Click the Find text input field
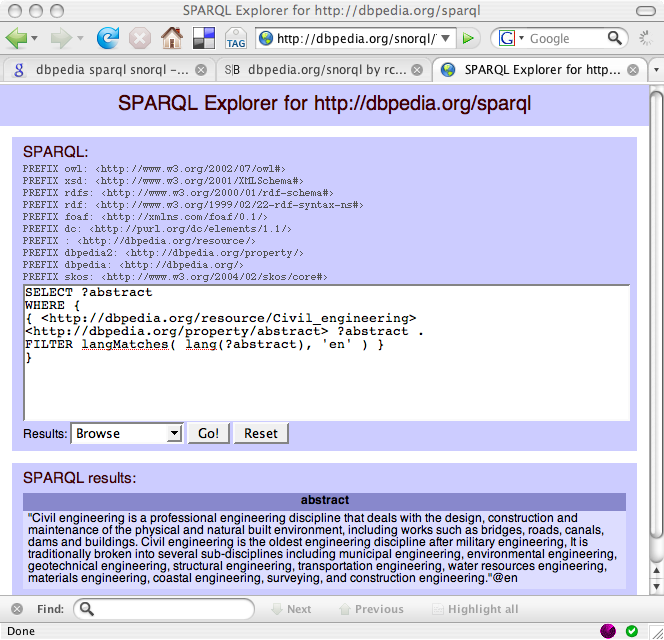Screen dimensions: 664x640 click(x=164, y=609)
